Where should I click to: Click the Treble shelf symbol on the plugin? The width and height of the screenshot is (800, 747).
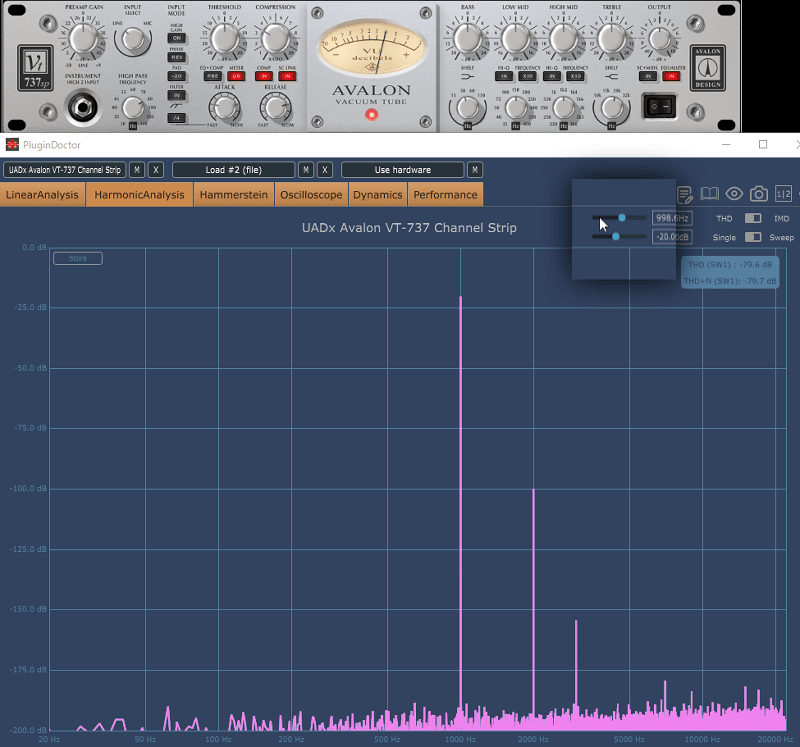611,77
